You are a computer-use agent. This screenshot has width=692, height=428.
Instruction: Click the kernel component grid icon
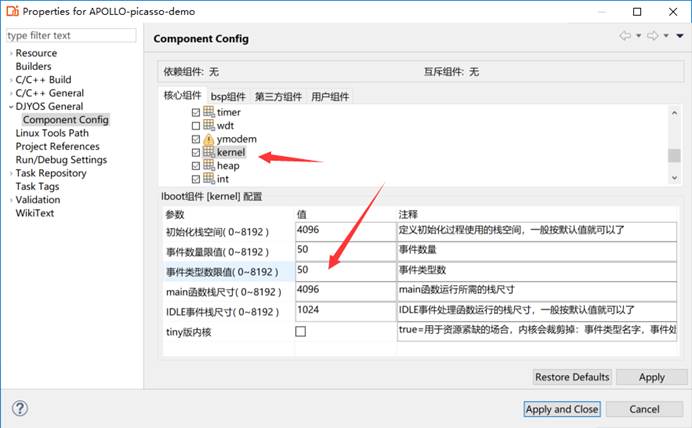(209, 152)
